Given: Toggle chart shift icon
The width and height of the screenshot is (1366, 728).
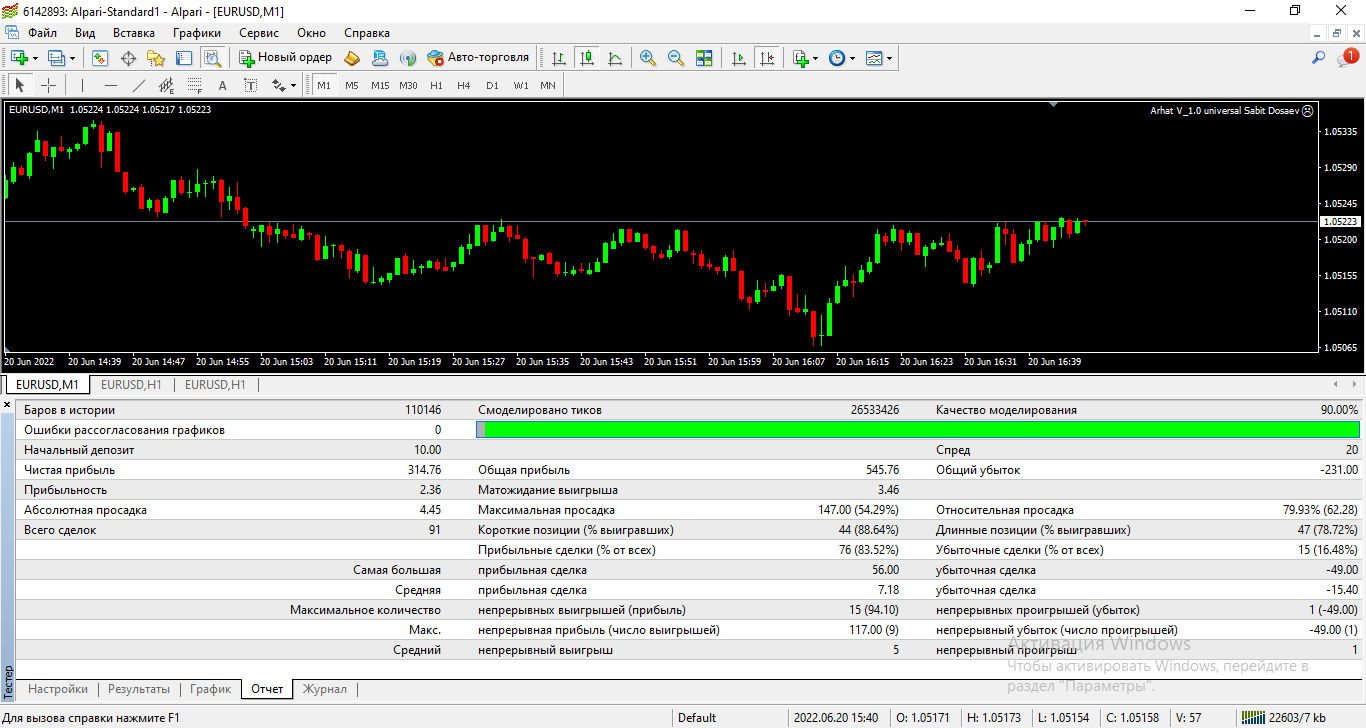Looking at the screenshot, I should click(x=767, y=58).
